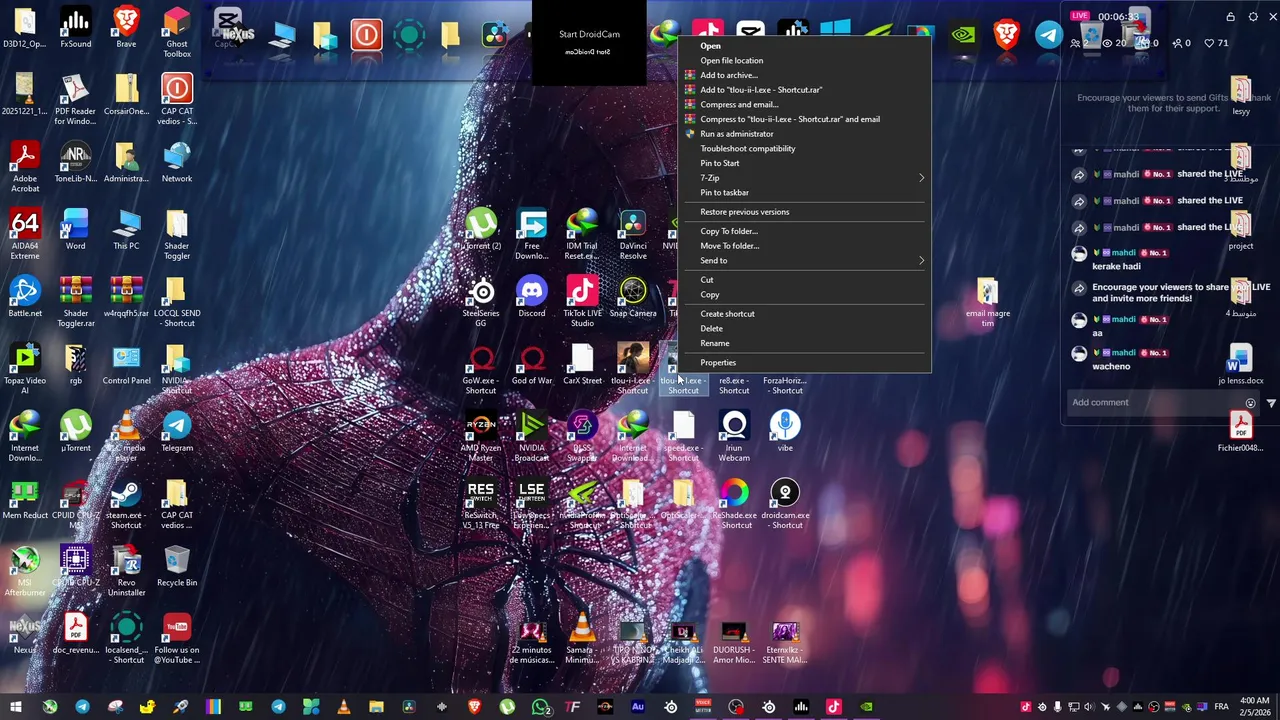The height and width of the screenshot is (720, 1280).
Task: Open the FxSound desktop icon
Action: pos(75,28)
